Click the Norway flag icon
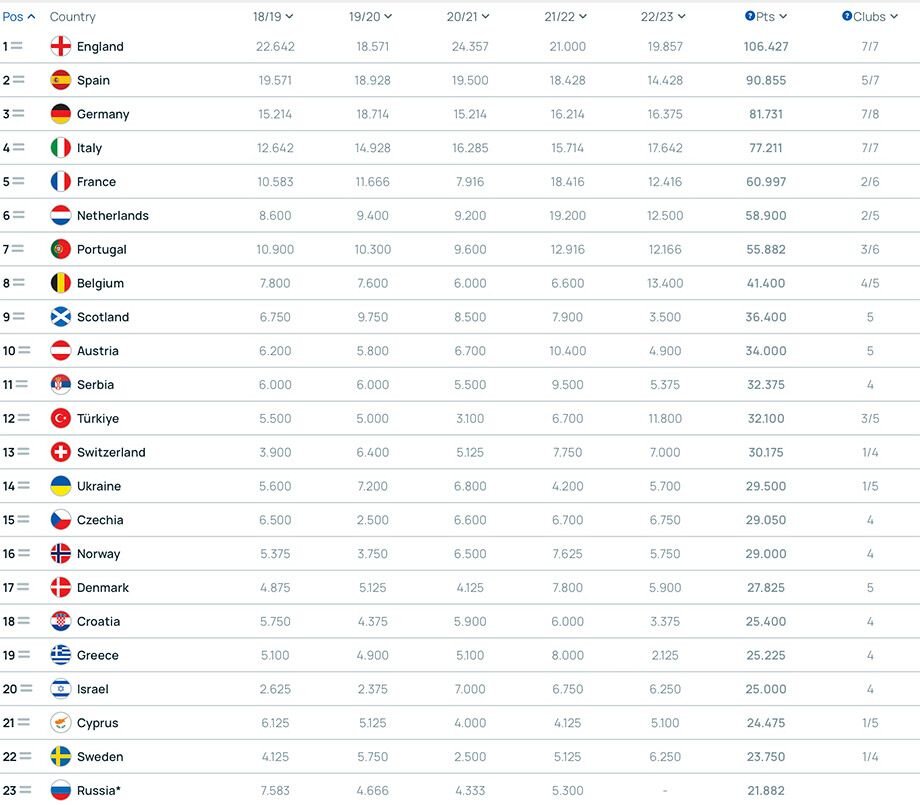The image size is (920, 805). 60,553
